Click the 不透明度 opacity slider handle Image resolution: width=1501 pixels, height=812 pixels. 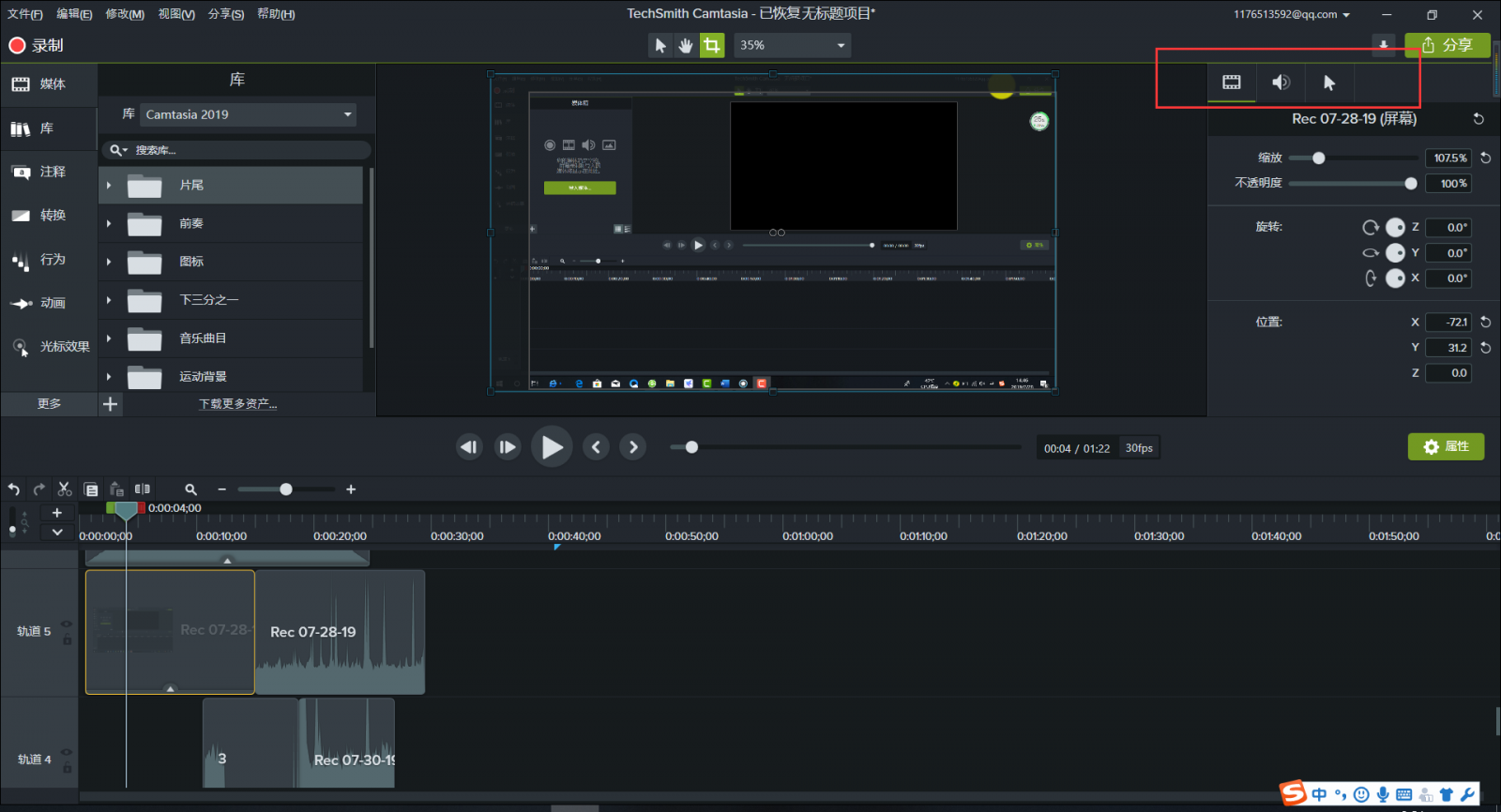[x=1410, y=184]
